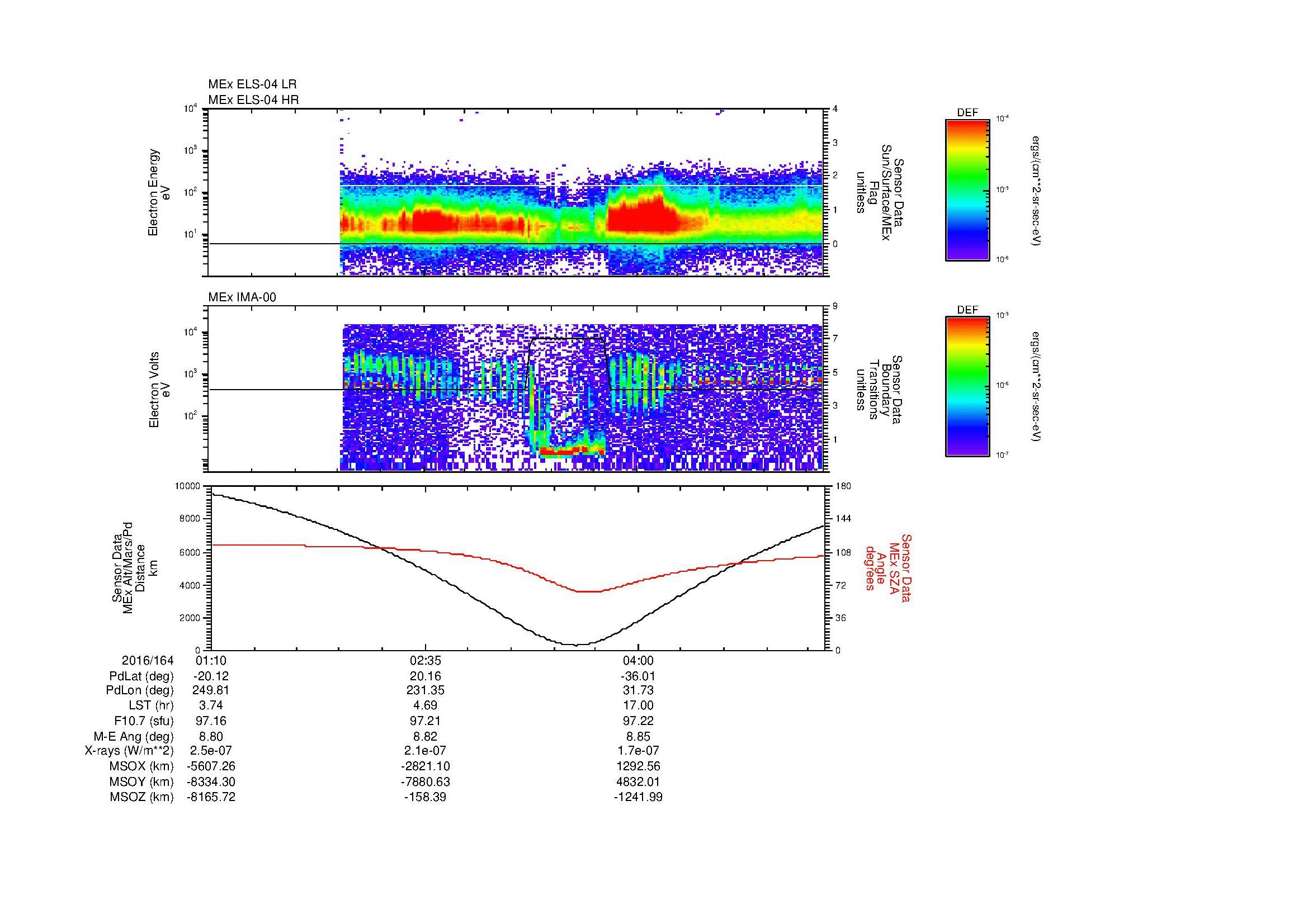Click the MSOY value '-7880.63'
Screen dimensions: 1308x924
(x=425, y=781)
